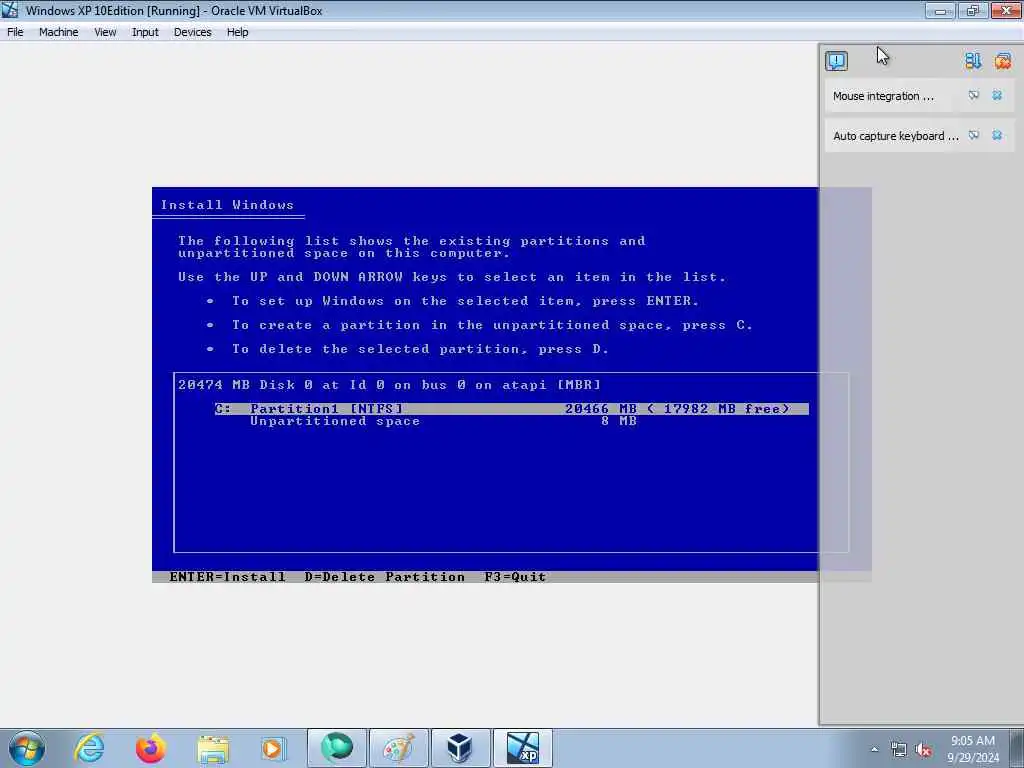
Task: Click the VirtualBox icon in the title bar
Action: [10, 10]
